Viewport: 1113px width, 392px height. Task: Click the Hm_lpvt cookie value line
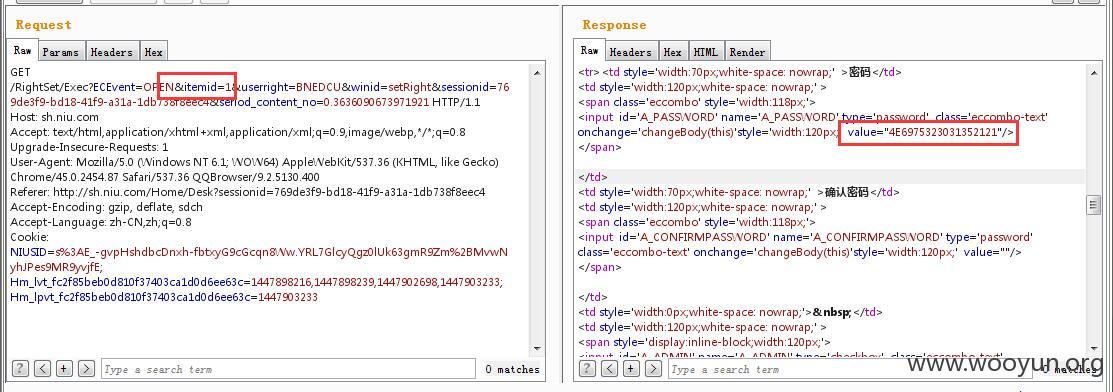[x=164, y=297]
